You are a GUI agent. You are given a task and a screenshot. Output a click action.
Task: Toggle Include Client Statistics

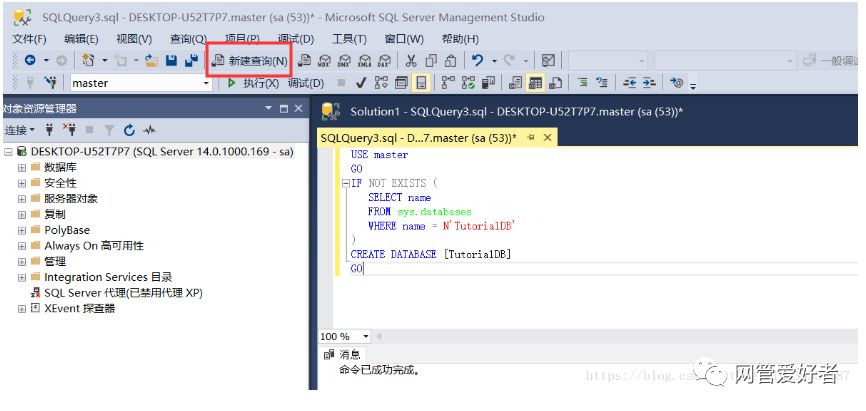tap(488, 83)
